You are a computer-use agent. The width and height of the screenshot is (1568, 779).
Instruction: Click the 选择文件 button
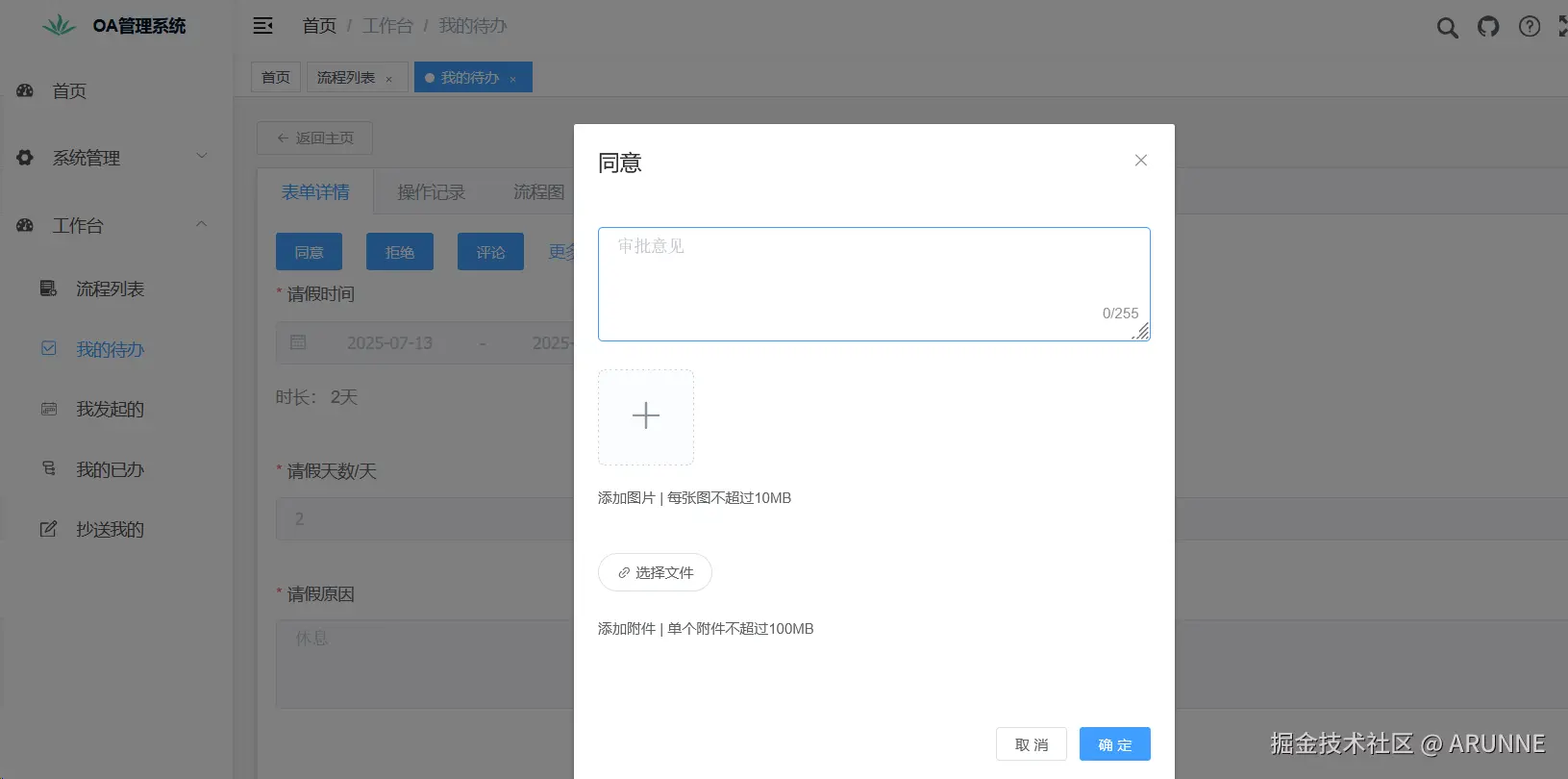coord(655,572)
